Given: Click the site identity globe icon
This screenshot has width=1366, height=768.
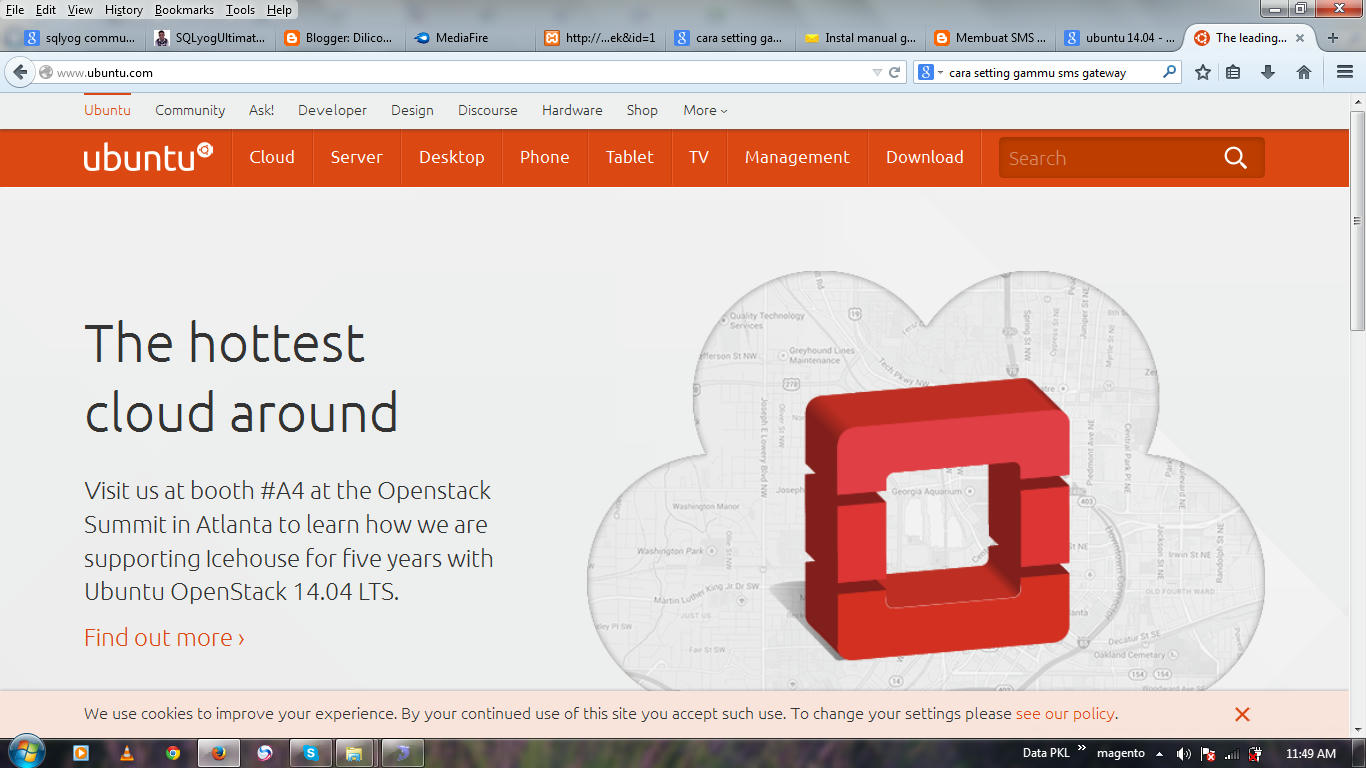Looking at the screenshot, I should [x=45, y=72].
